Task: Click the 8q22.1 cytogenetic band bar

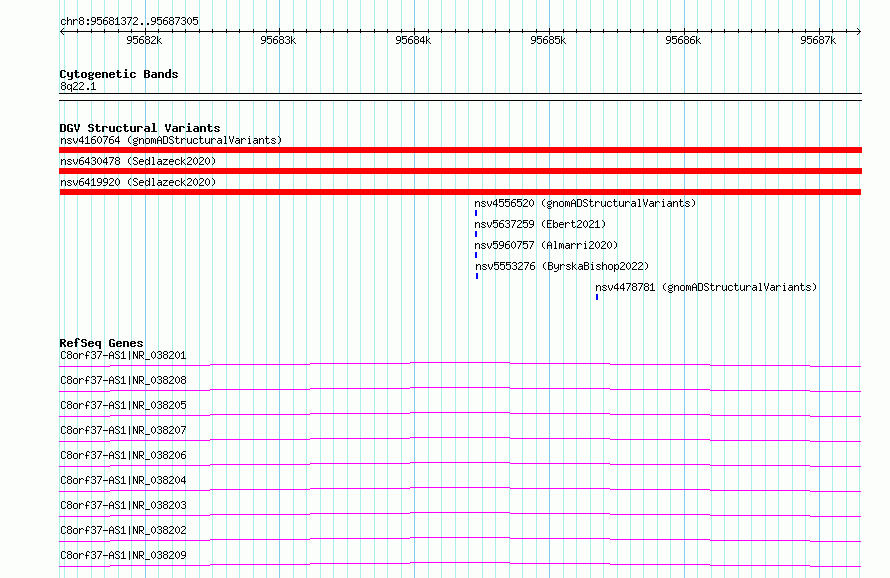Action: coord(460,97)
